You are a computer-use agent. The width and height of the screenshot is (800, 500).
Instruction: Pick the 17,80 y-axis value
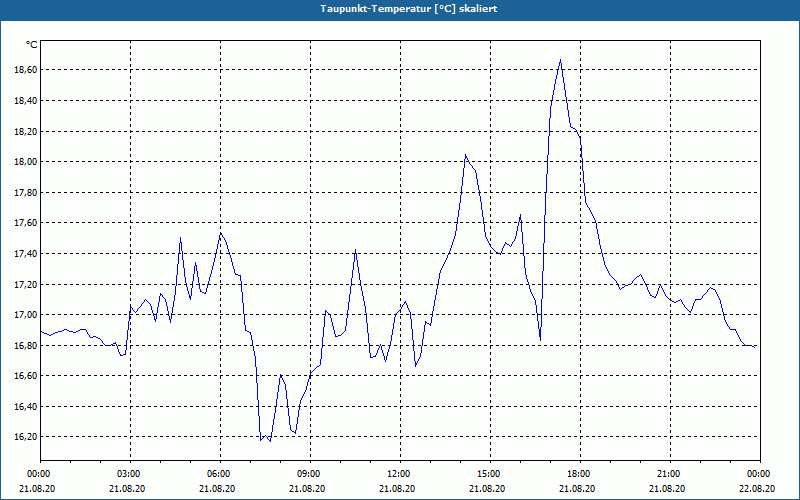pos(24,192)
